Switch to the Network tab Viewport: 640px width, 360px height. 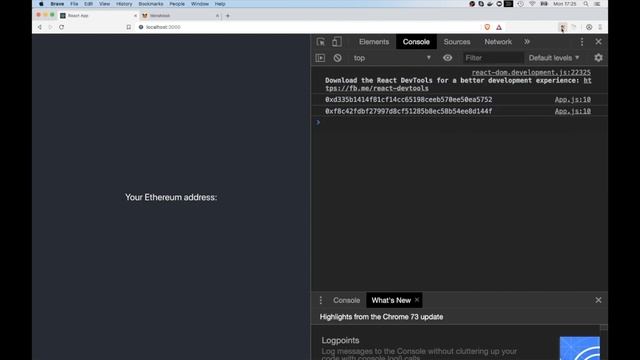[x=498, y=42]
